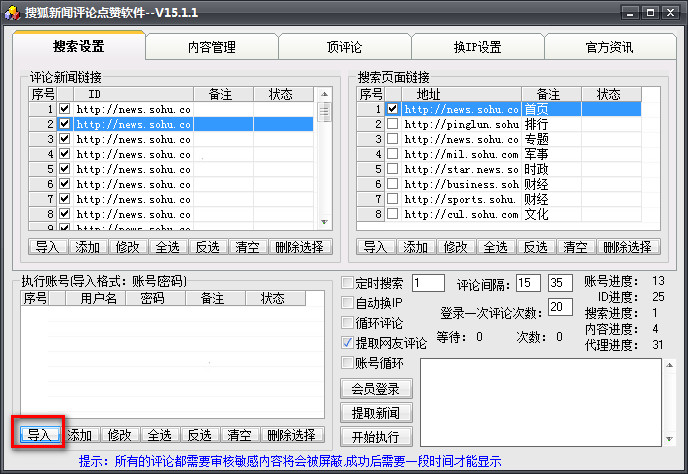
Task: Click 添加 under the 搜索页面链接 list
Action: pos(416,247)
